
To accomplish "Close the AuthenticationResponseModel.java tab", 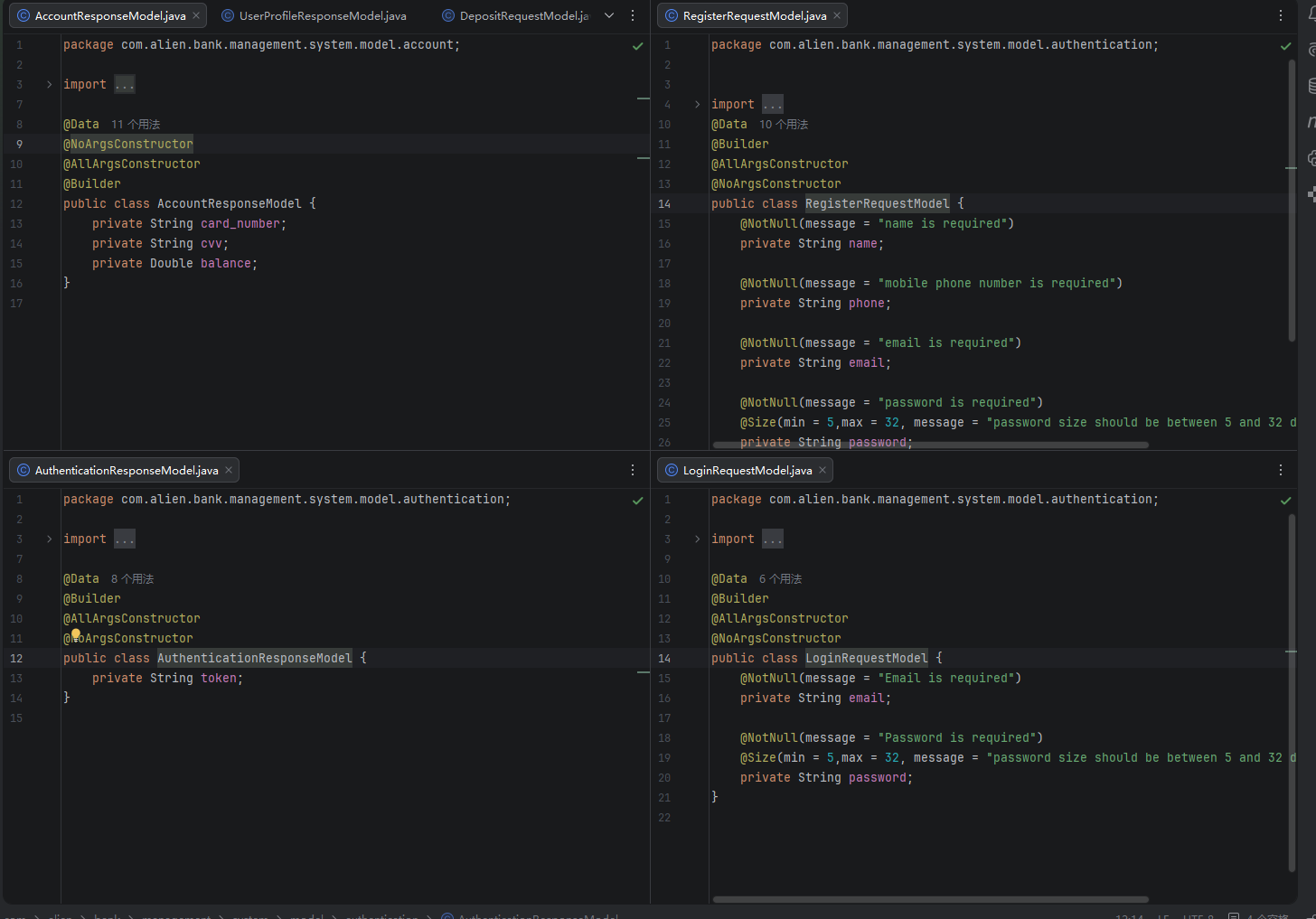I will click(229, 470).
